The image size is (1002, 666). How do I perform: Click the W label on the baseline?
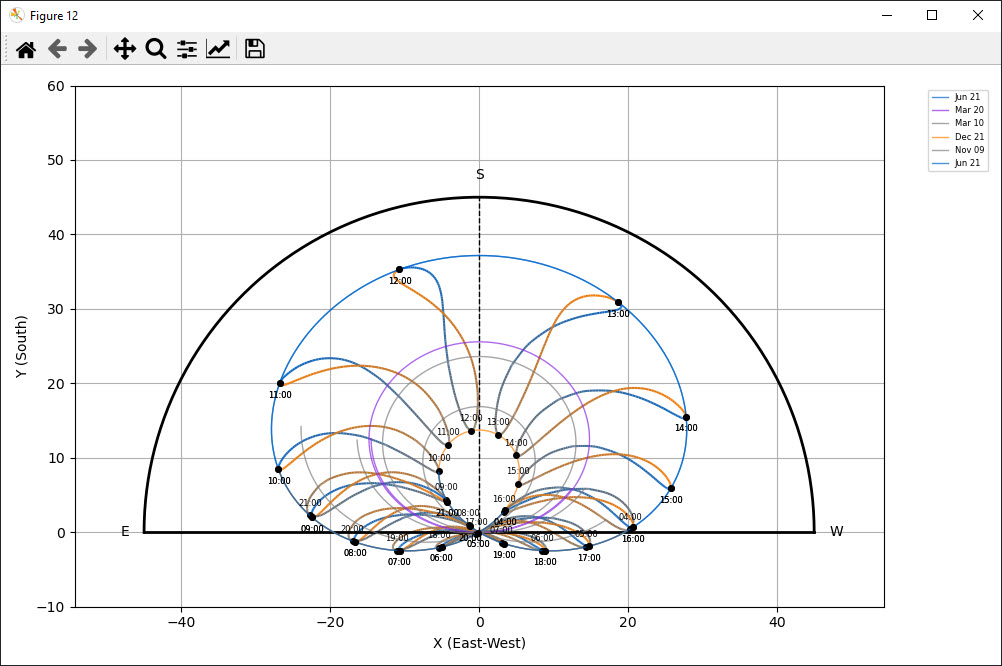[x=836, y=532]
